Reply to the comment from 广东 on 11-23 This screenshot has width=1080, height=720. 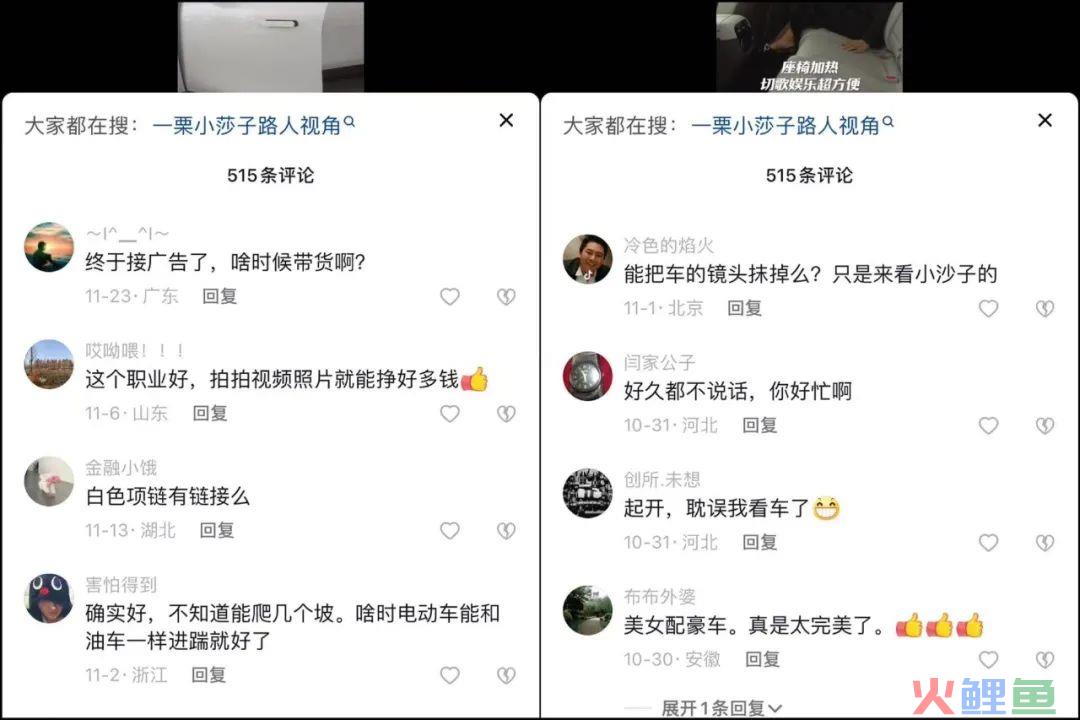pos(220,296)
